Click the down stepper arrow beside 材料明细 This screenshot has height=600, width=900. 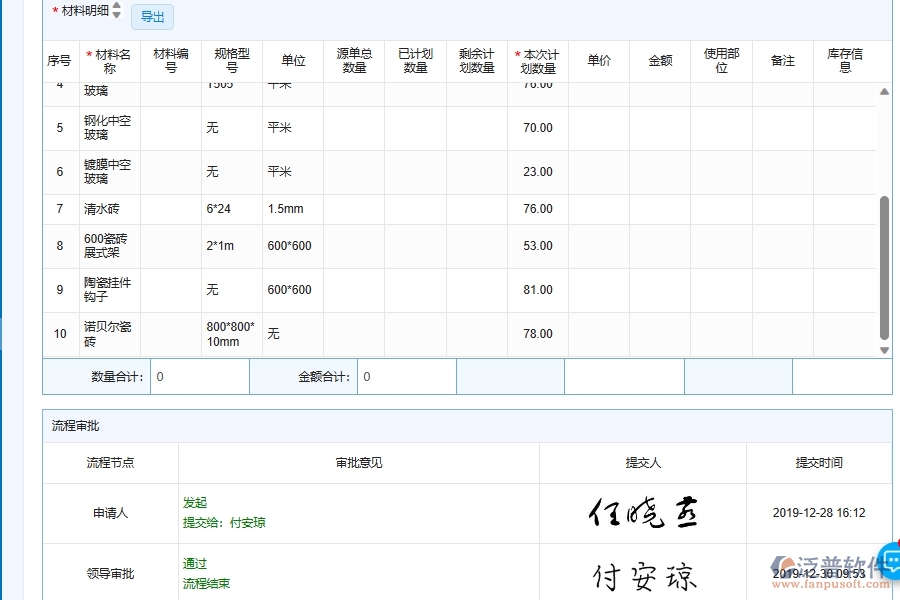coord(116,15)
